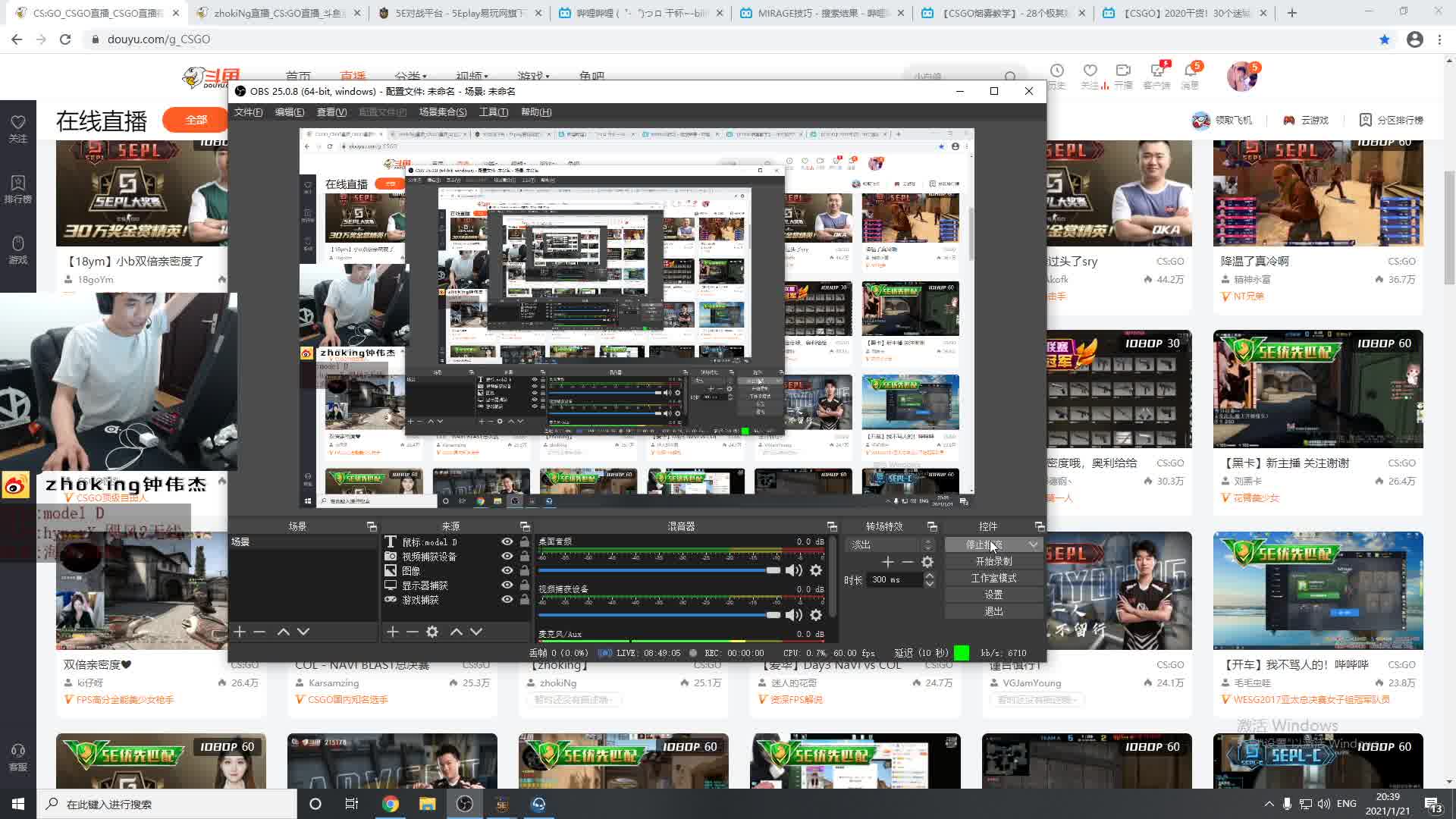Remove selected source with minus icon
The height and width of the screenshot is (819, 1456).
412,632
